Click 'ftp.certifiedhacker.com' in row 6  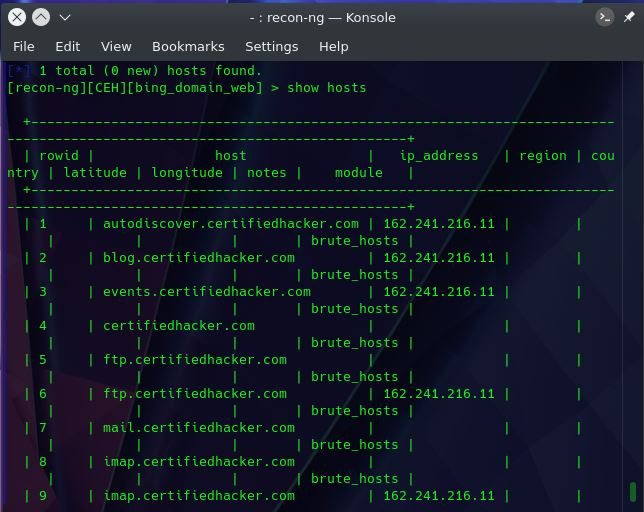point(195,394)
